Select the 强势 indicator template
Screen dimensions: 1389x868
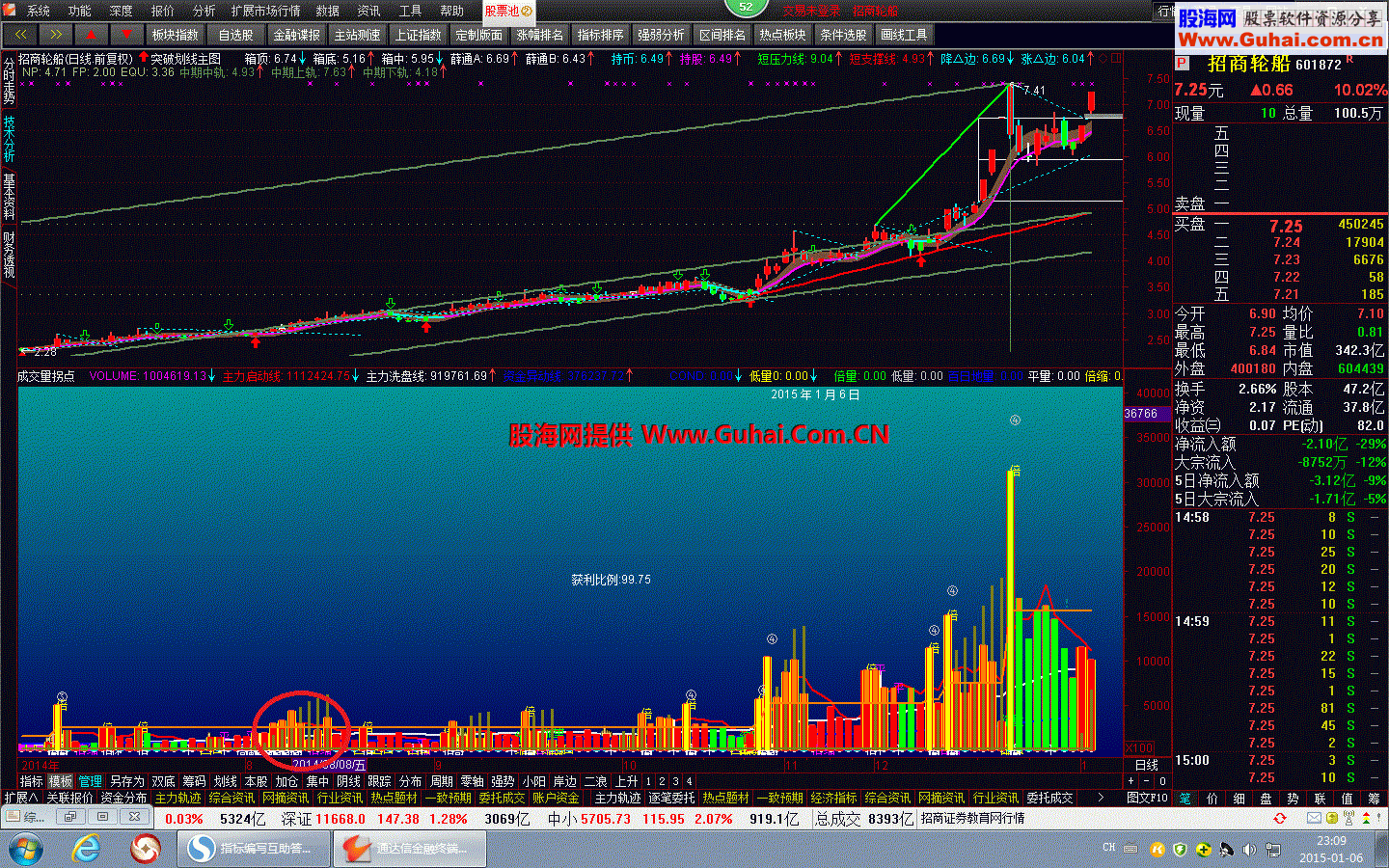pyautogui.click(x=503, y=781)
